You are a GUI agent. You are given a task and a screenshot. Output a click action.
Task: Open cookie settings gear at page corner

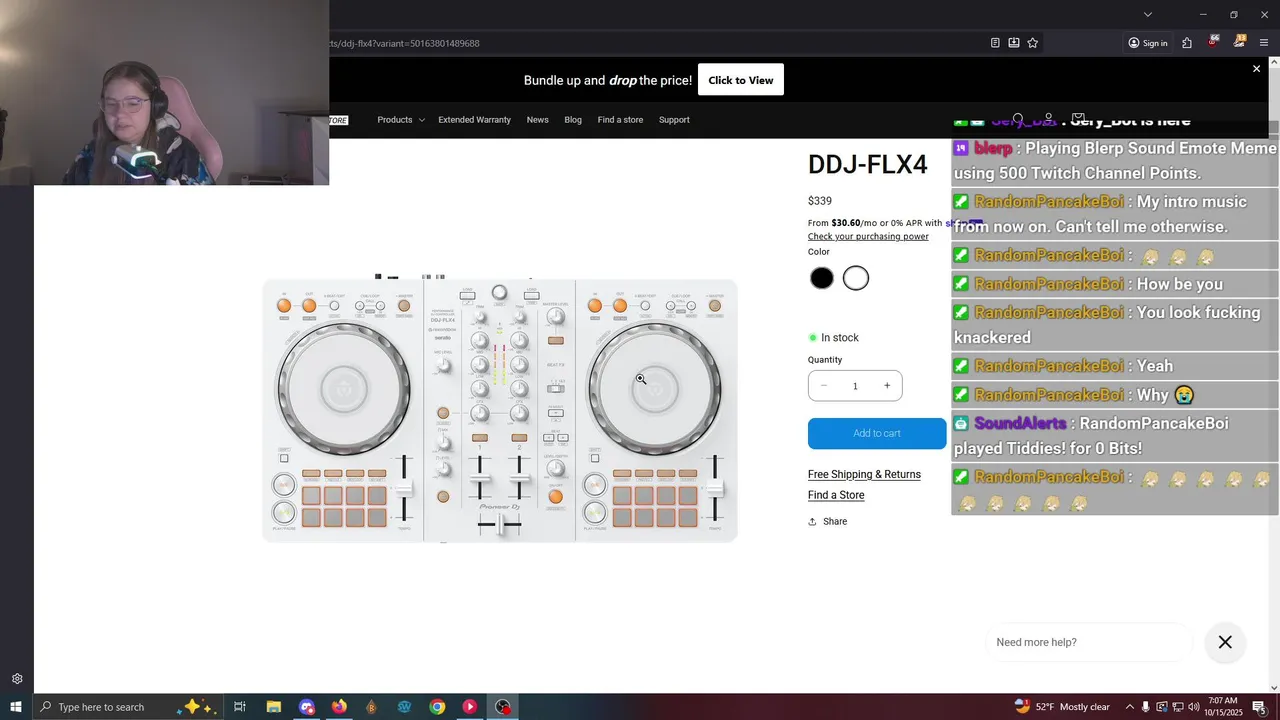[x=17, y=679]
